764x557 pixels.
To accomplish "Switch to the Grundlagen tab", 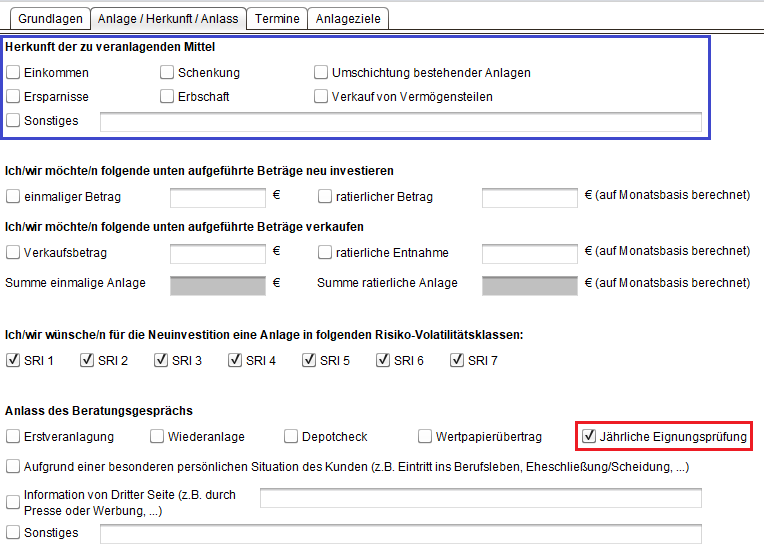I will pyautogui.click(x=50, y=19).
